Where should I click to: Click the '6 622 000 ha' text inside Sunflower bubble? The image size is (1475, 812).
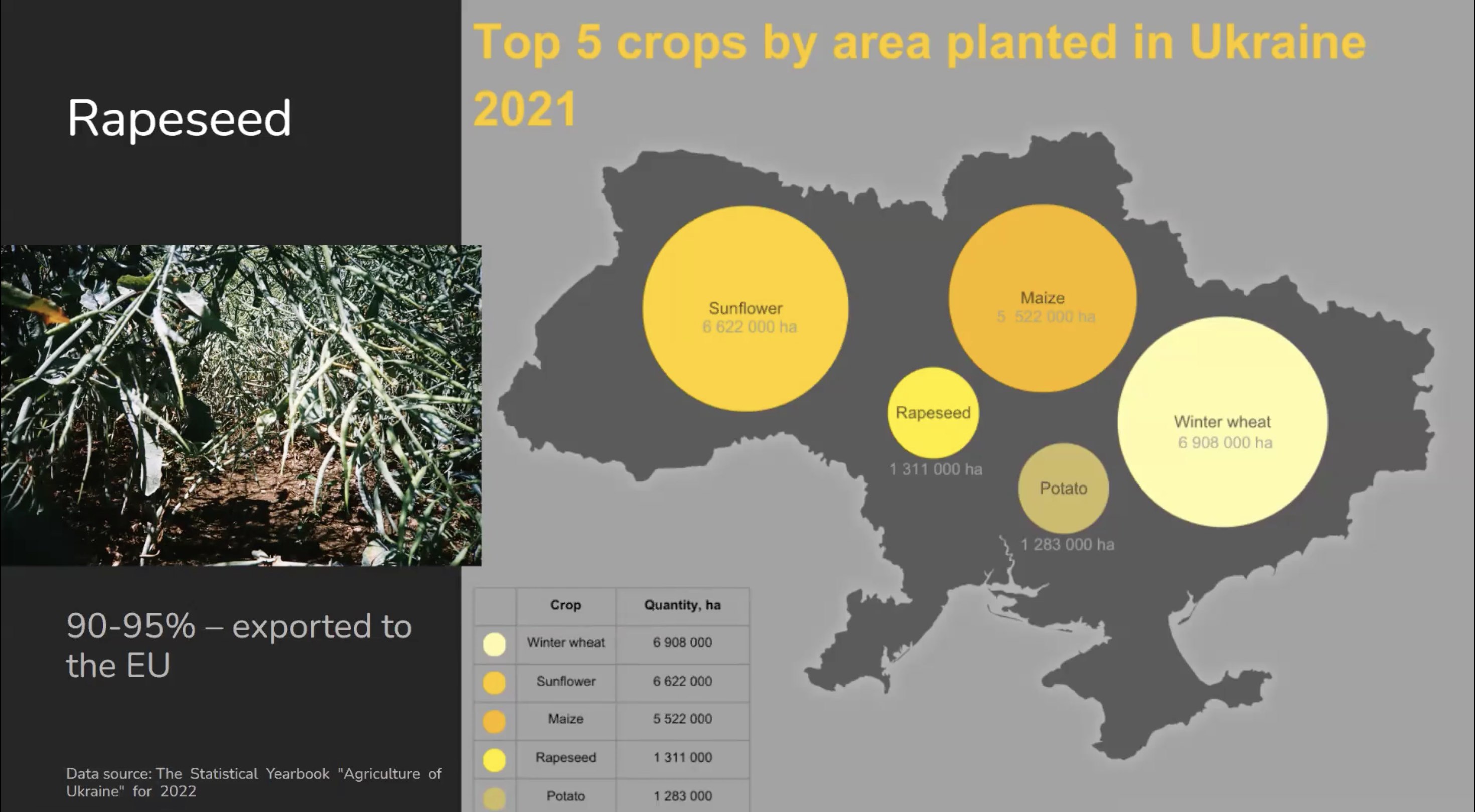click(750, 327)
